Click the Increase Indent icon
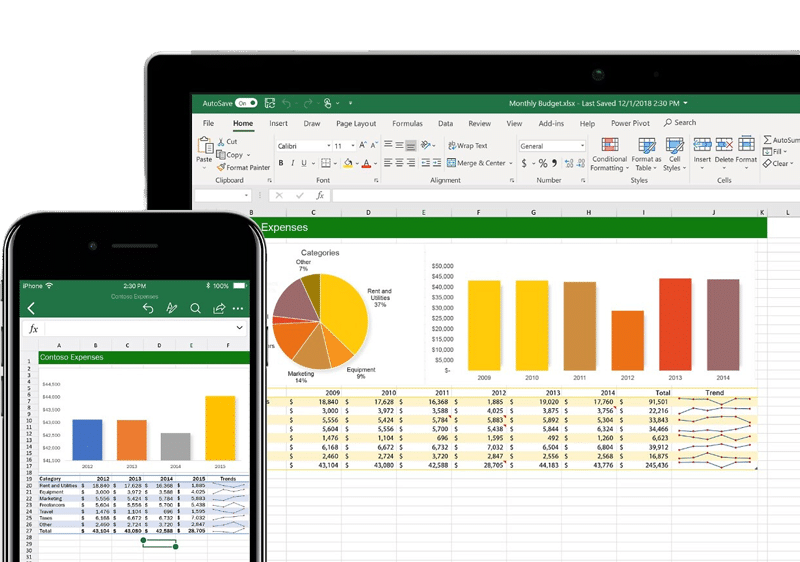Screen dimensions: 800x562 [x=437, y=163]
